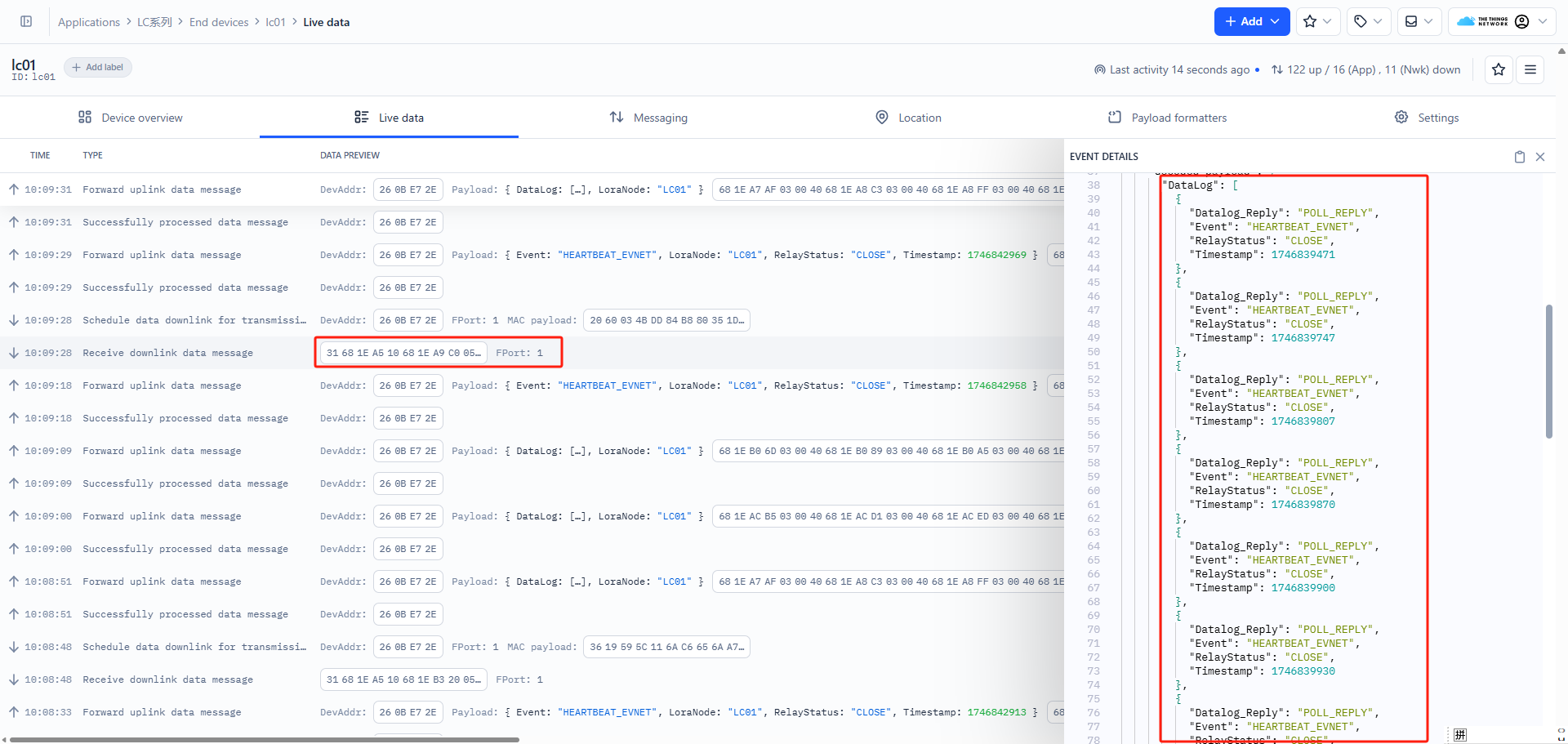Select the 10:09:00 Successfully processed data message
The height and width of the screenshot is (744, 1568).
pos(532,549)
